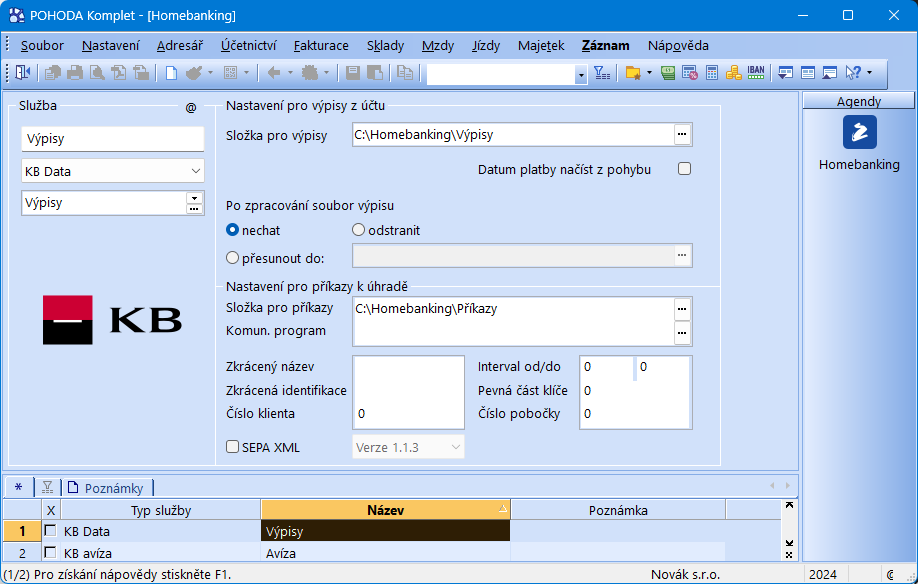
Task: Click the filter funnel toolbar icon
Action: tap(602, 73)
